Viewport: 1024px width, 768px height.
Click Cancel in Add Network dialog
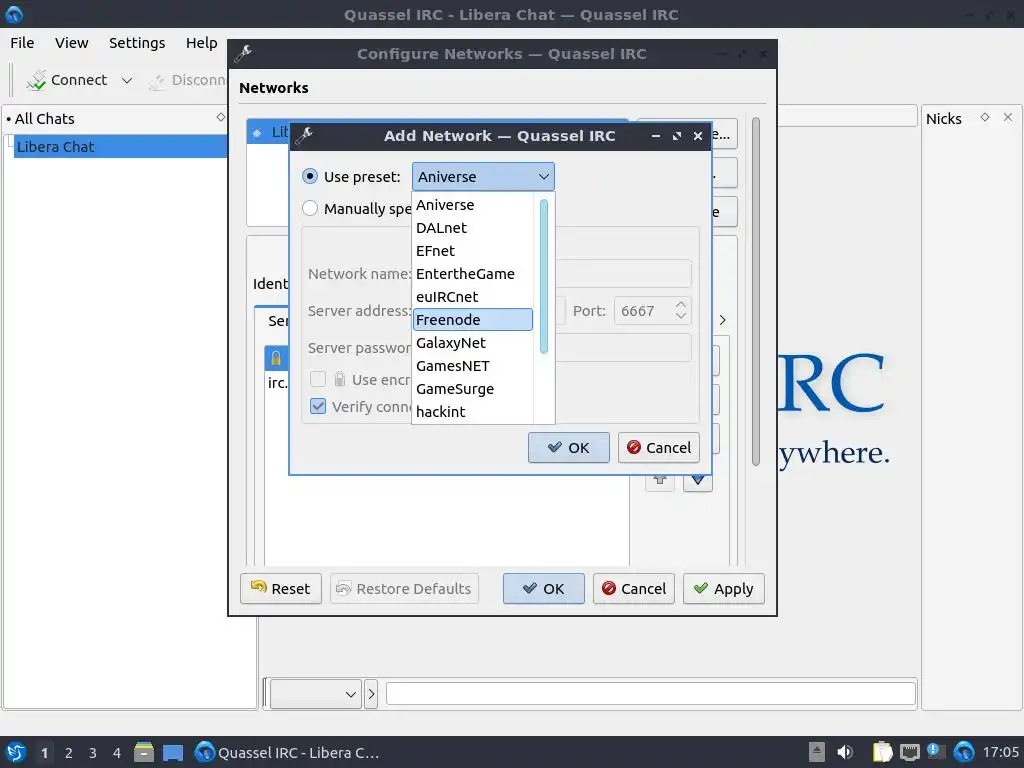coord(658,447)
